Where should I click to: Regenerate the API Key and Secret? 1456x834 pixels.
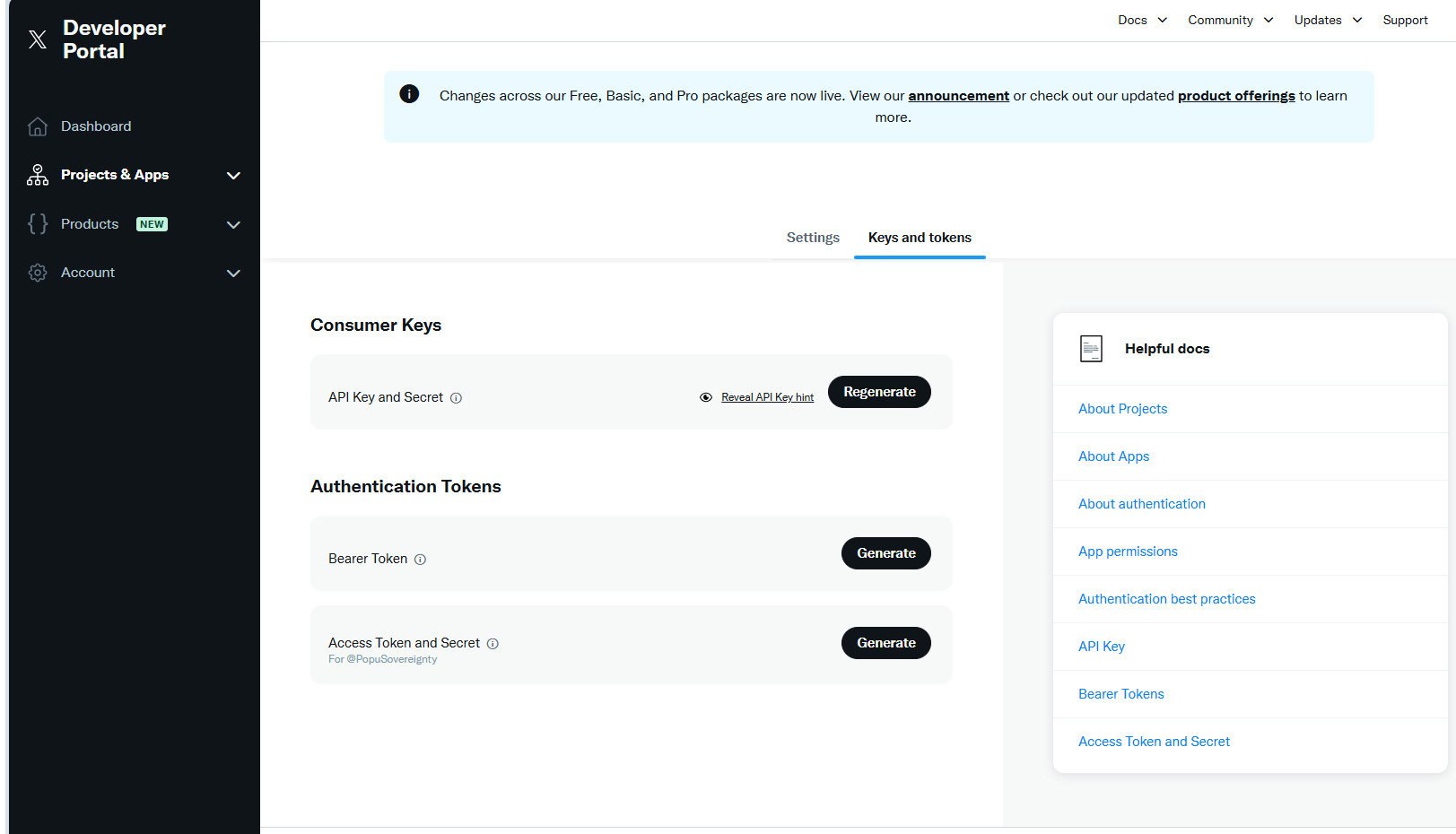pyautogui.click(x=879, y=392)
